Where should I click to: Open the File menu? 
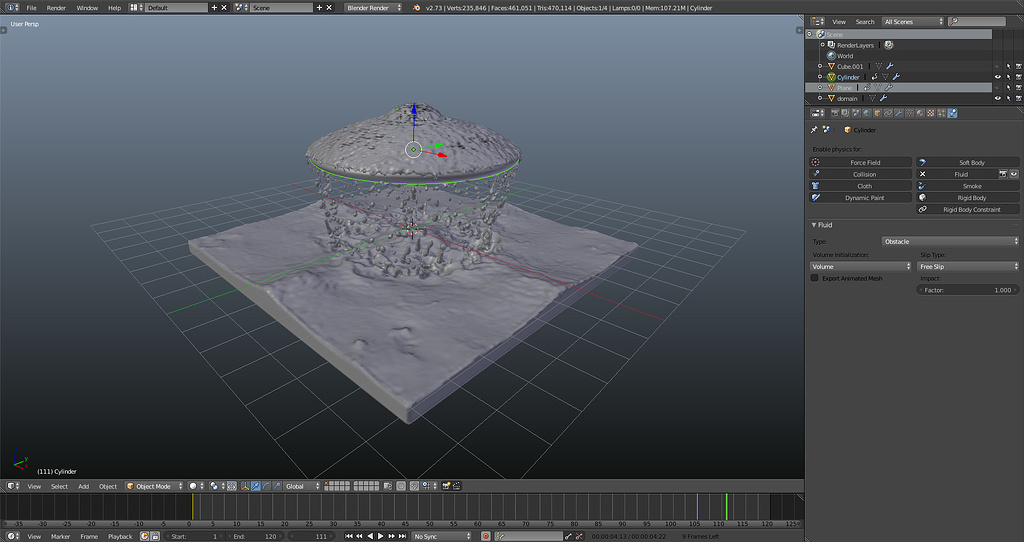coord(31,8)
